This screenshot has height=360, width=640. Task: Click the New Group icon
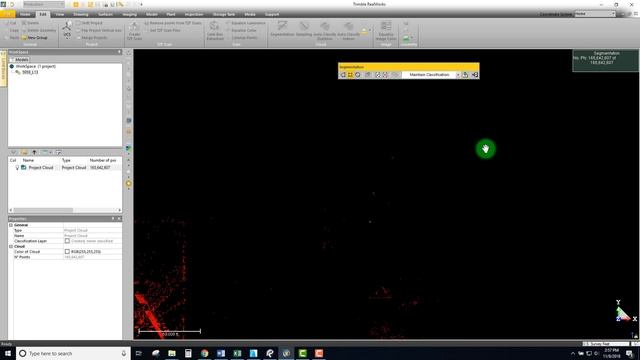point(24,38)
